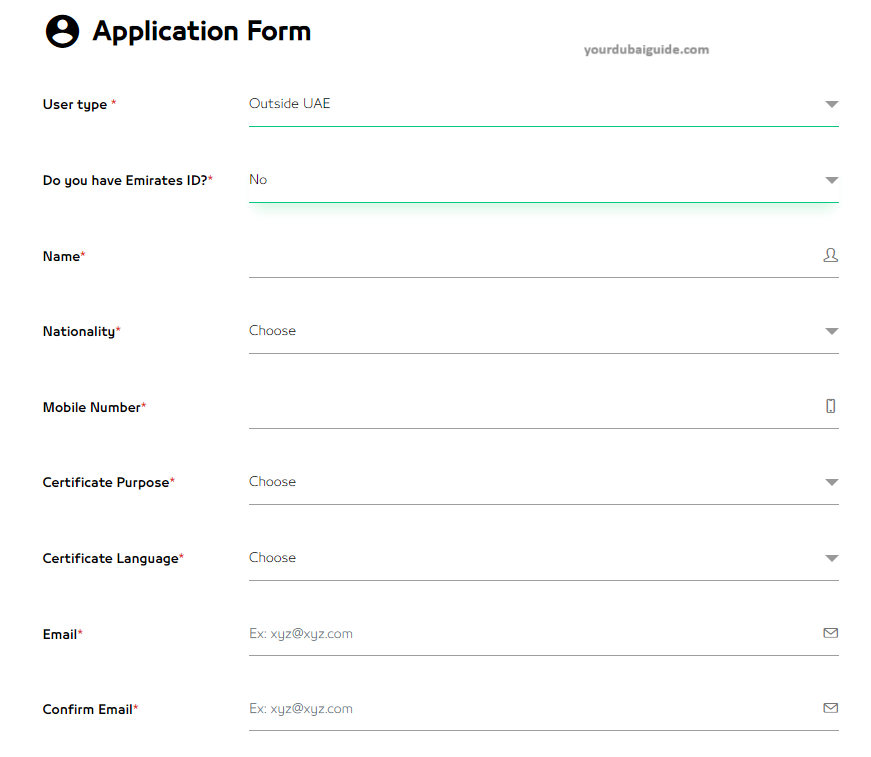Click the 'No' Emirates ID selection
The height and width of the screenshot is (757, 871).
pyautogui.click(x=258, y=179)
